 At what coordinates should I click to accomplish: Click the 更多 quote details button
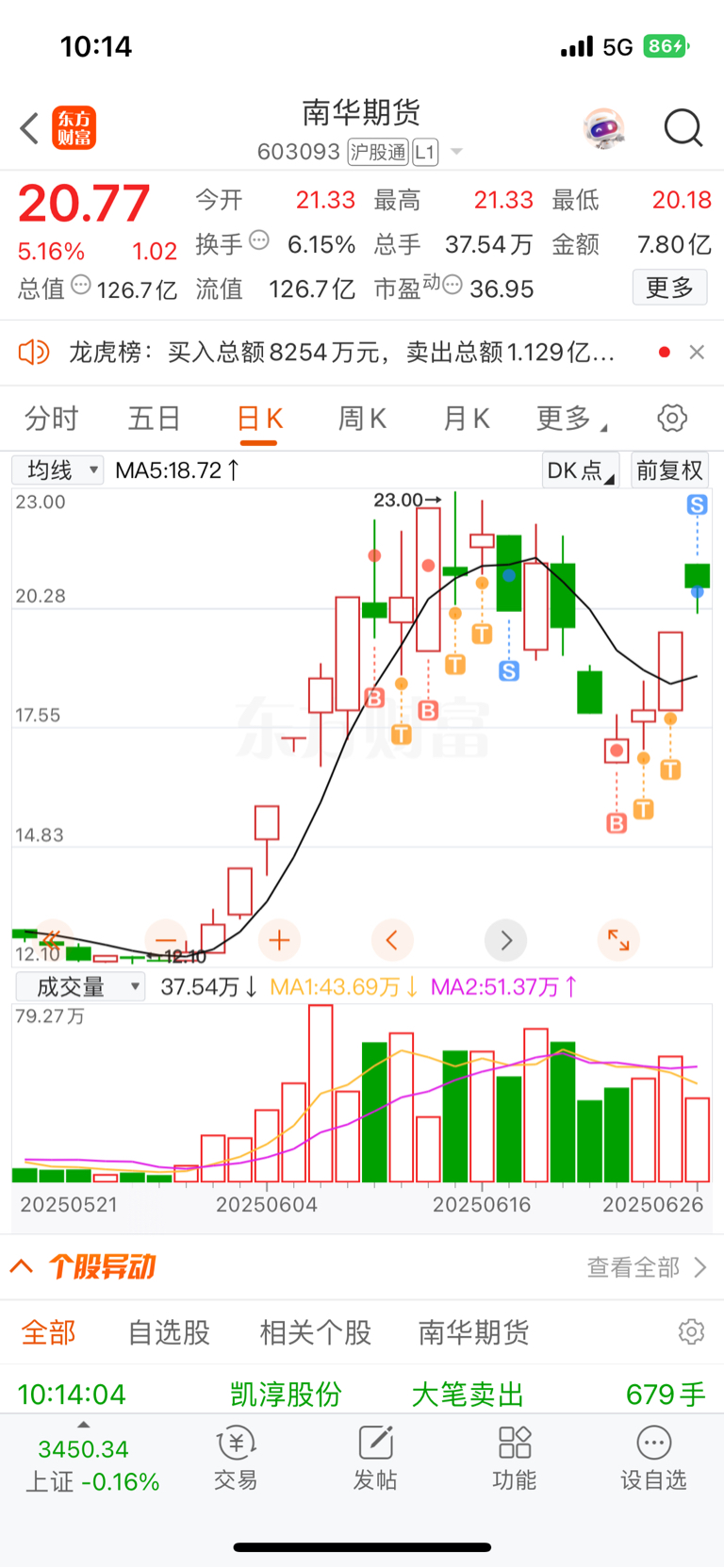tap(669, 288)
